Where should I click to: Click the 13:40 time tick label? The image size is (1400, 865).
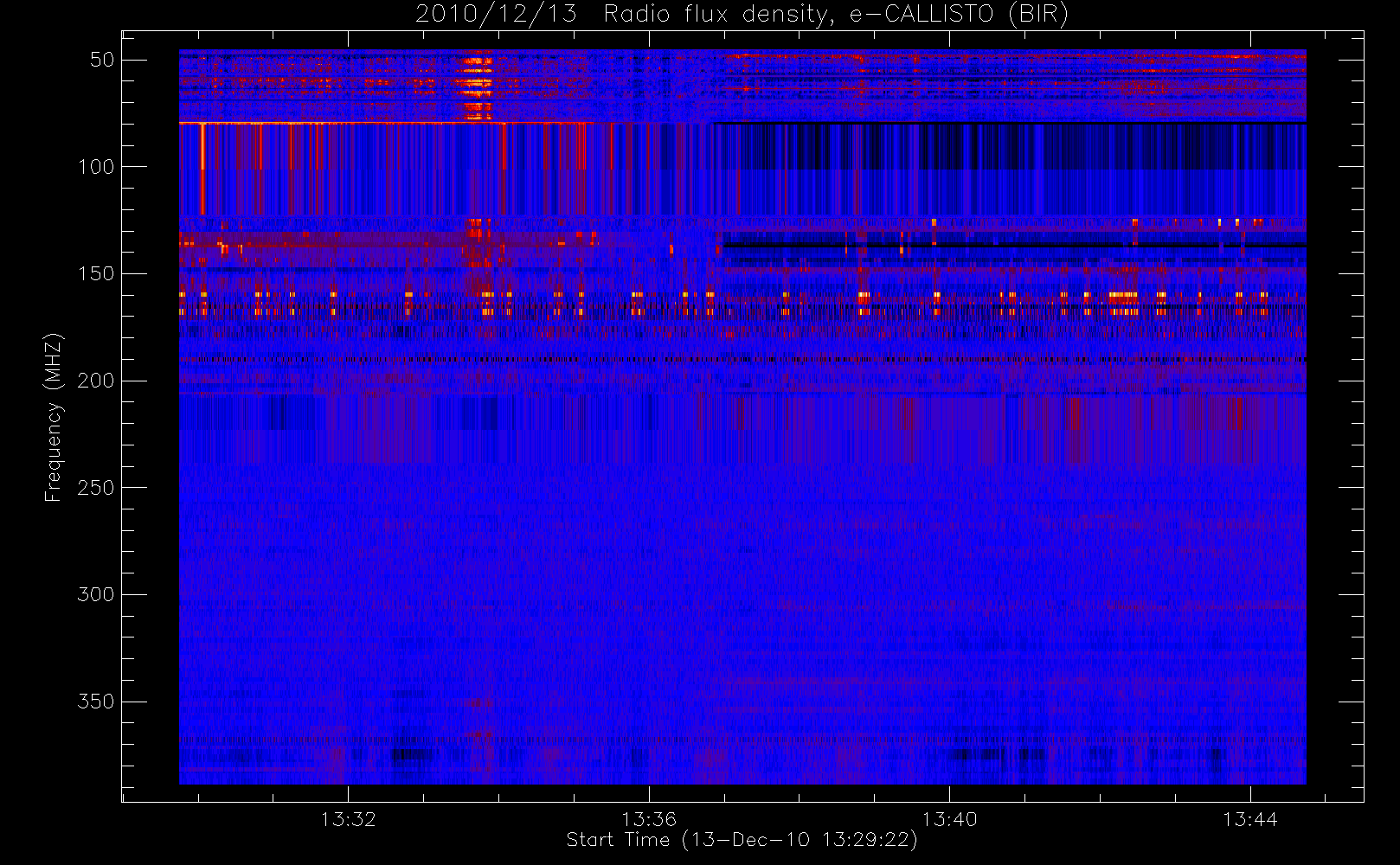tap(949, 819)
